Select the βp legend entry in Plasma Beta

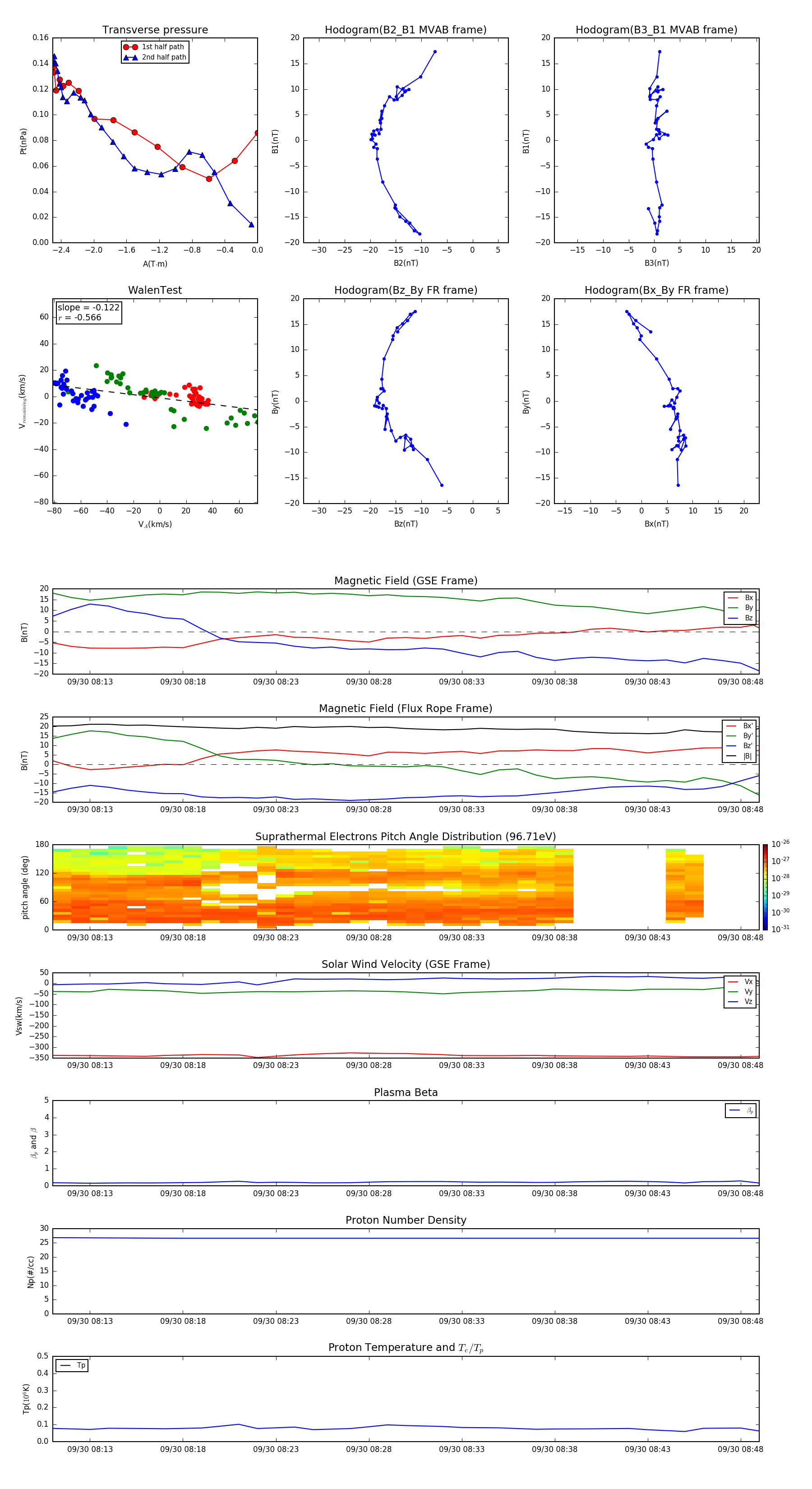click(741, 1110)
